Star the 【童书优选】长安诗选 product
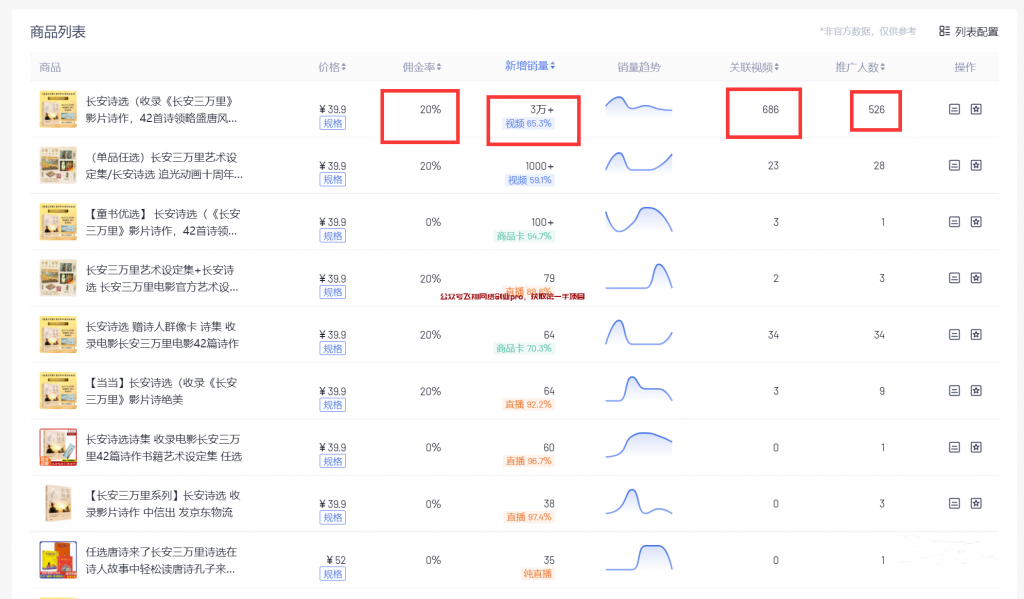The width and height of the screenshot is (1024, 599). click(976, 220)
